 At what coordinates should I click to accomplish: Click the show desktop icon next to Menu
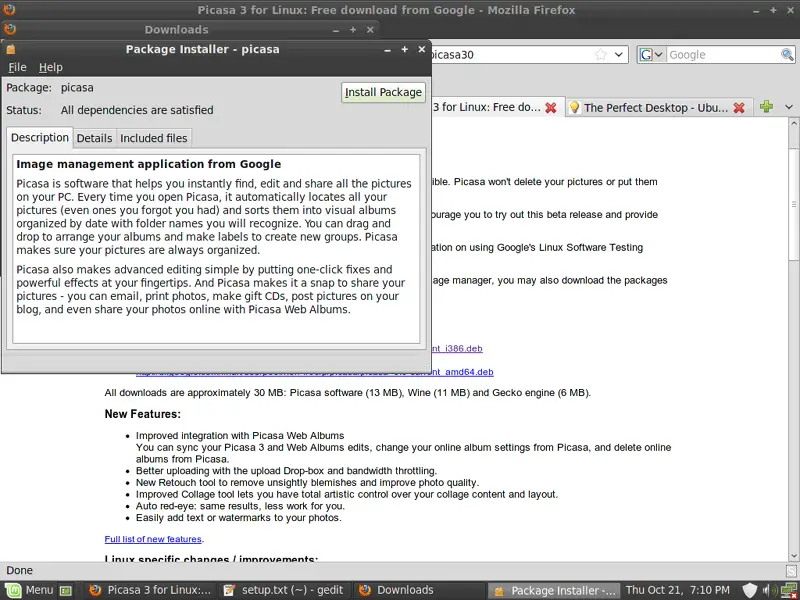click(66, 591)
